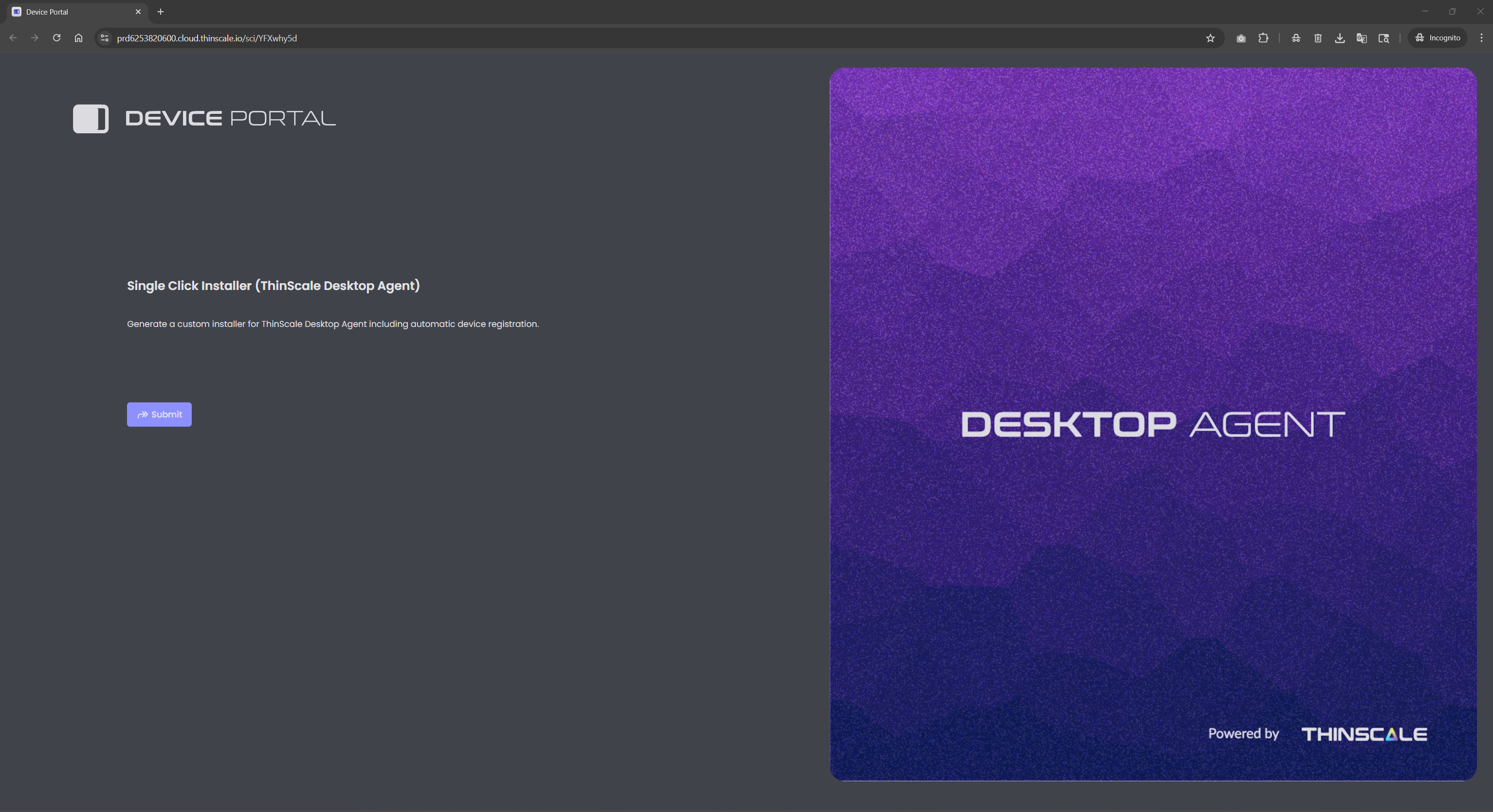
Task: Click the Device Portal logo icon
Action: (91, 119)
